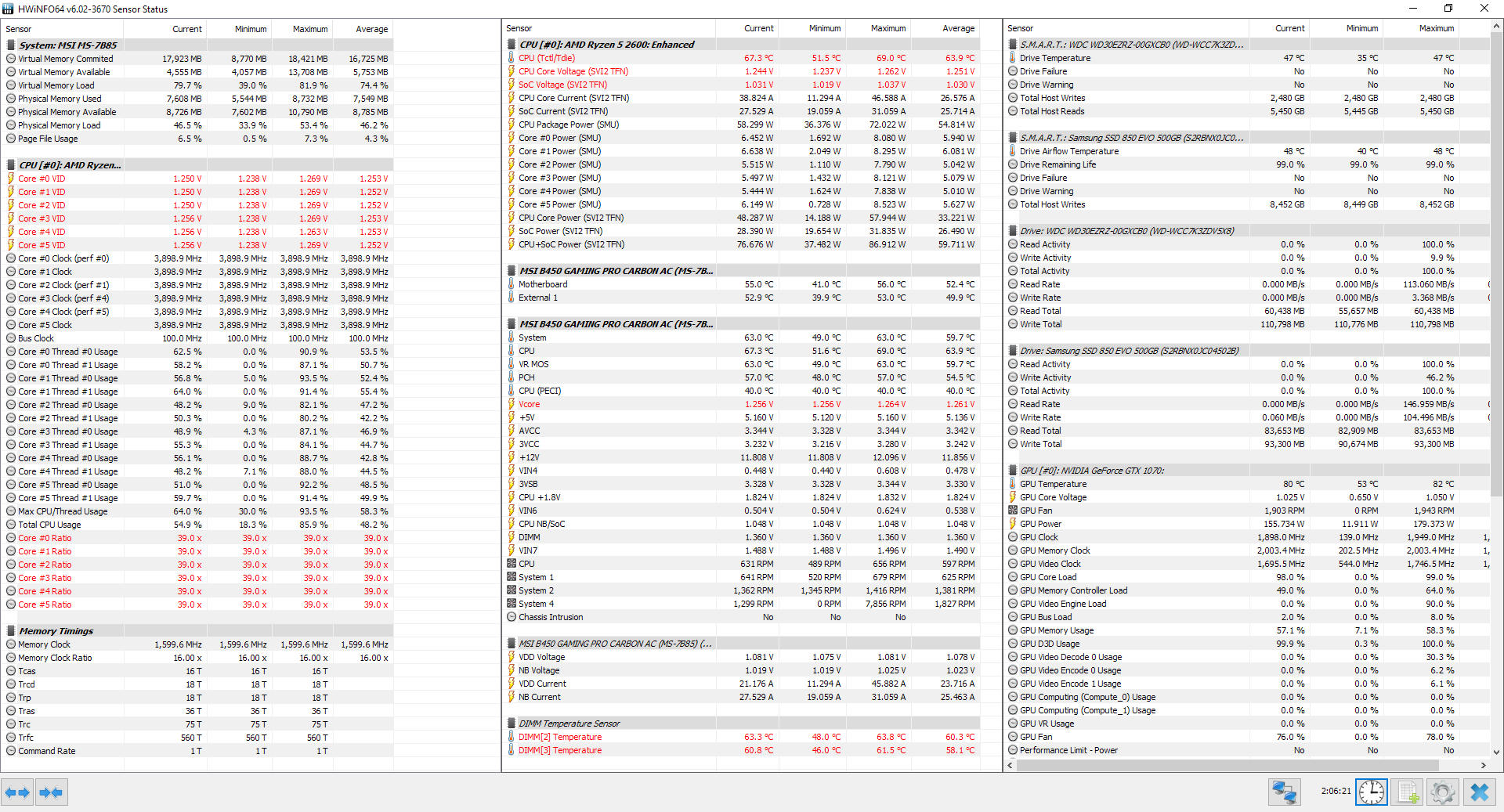
Task: Click the thermometer icon beside Motherboard
Action: [x=512, y=284]
